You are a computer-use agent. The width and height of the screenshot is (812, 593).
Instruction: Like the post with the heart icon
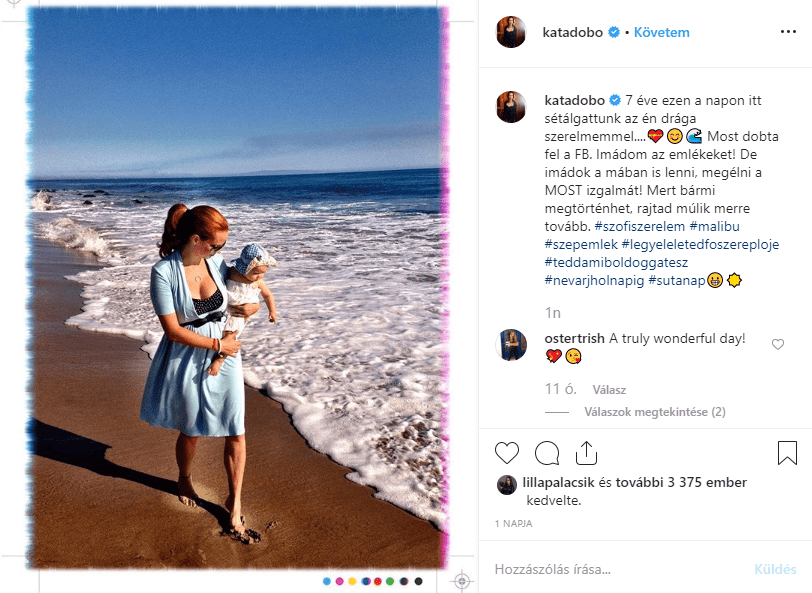pyautogui.click(x=508, y=453)
